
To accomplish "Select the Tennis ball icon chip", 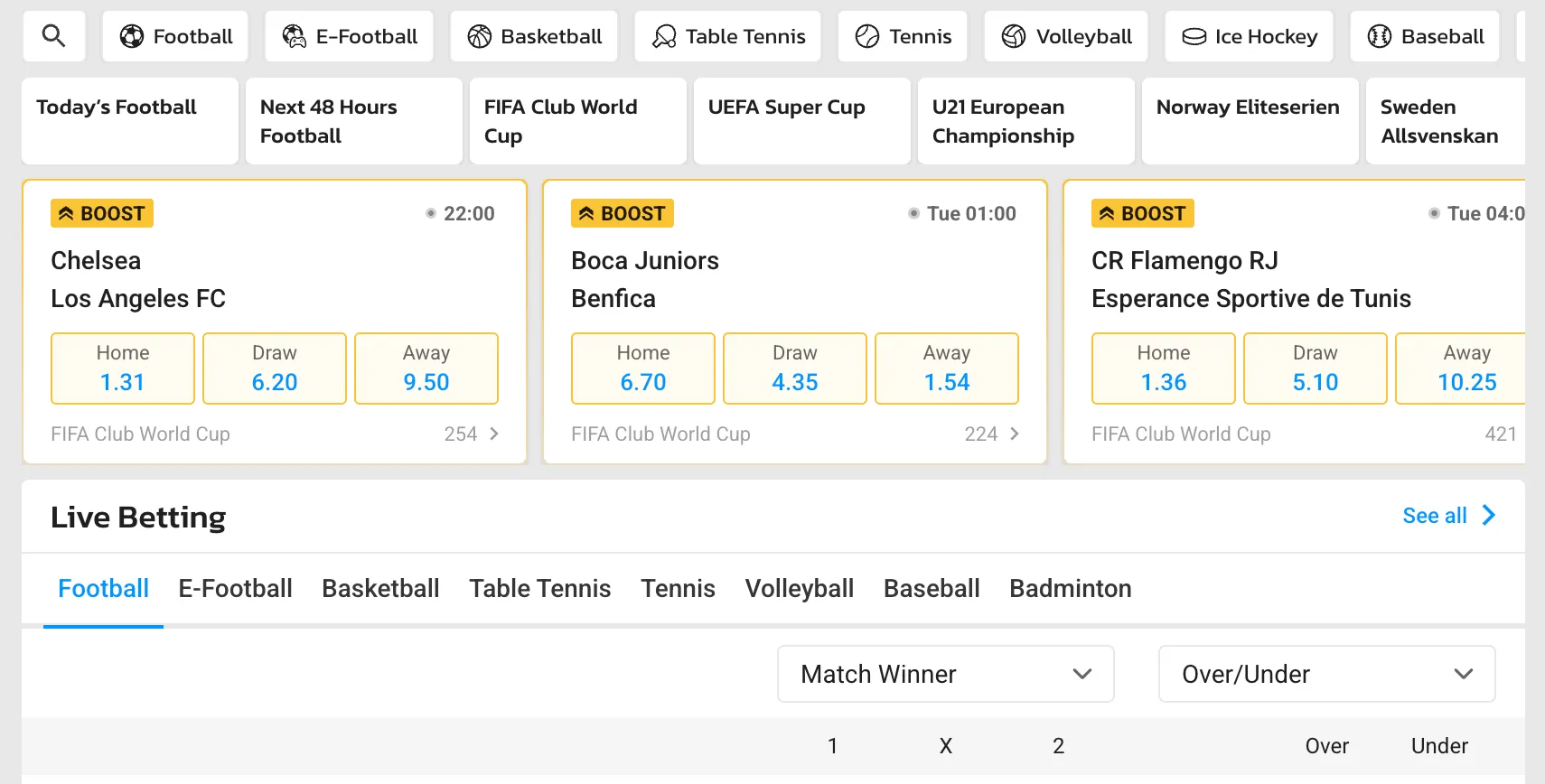I will click(867, 36).
